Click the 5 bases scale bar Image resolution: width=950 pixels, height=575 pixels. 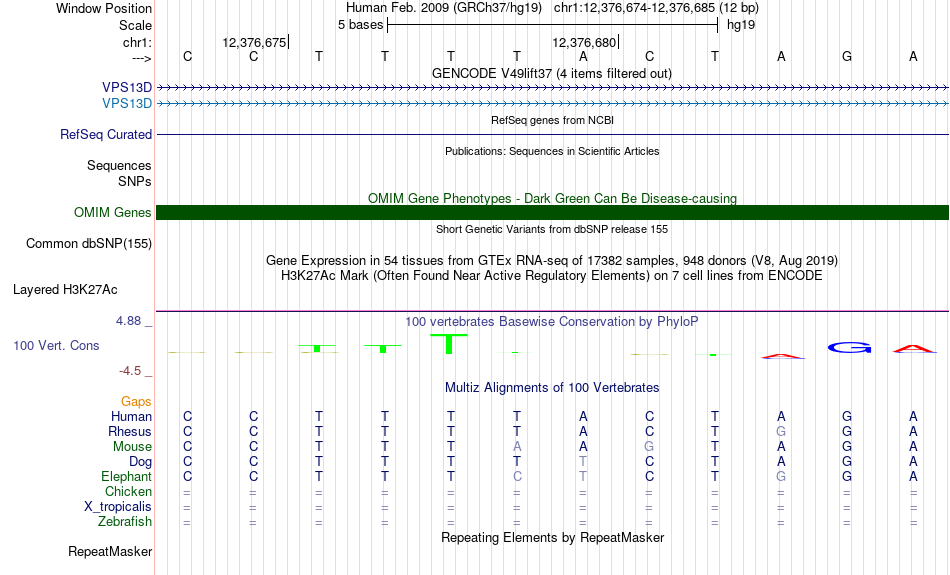(x=553, y=25)
